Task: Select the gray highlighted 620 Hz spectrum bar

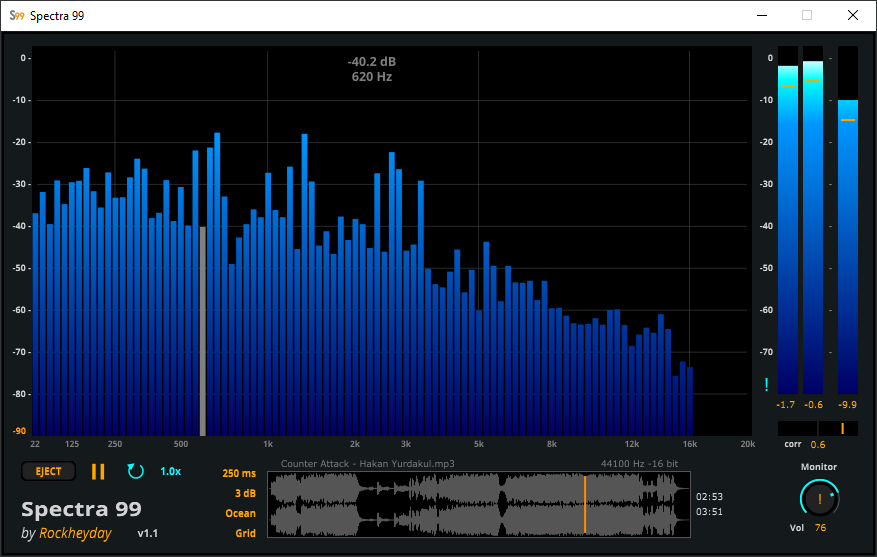Action: pos(203,330)
